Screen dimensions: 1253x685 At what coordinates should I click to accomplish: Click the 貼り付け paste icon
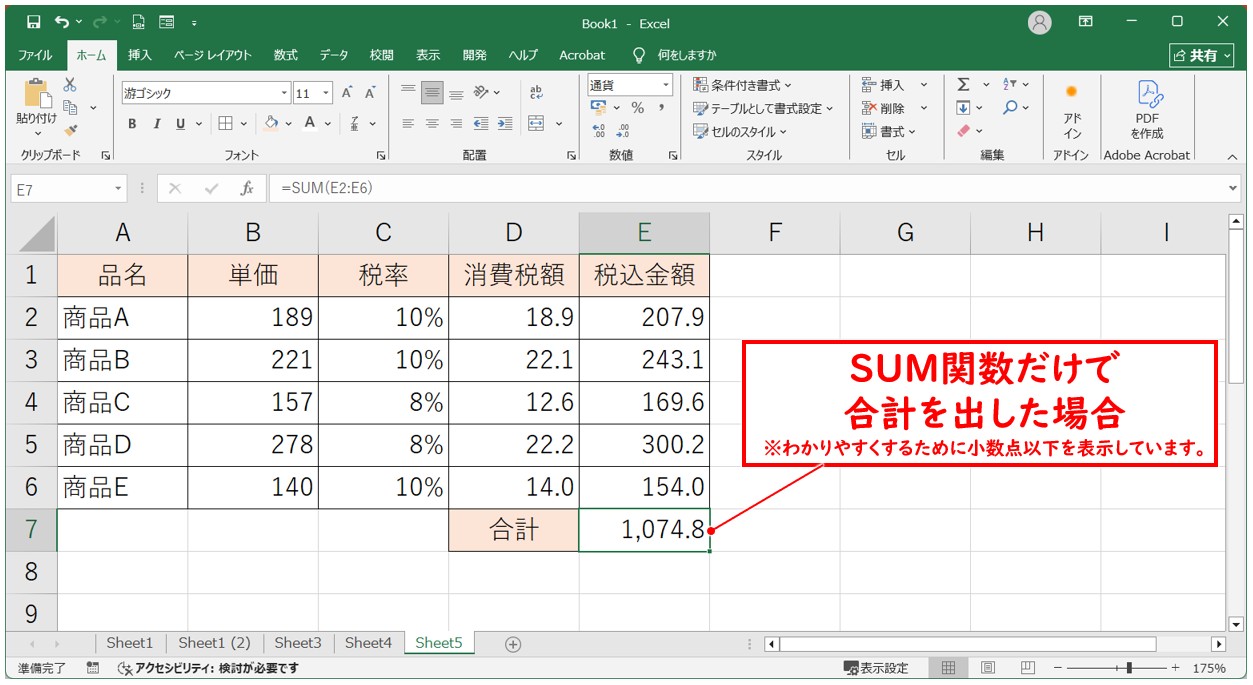click(37, 94)
